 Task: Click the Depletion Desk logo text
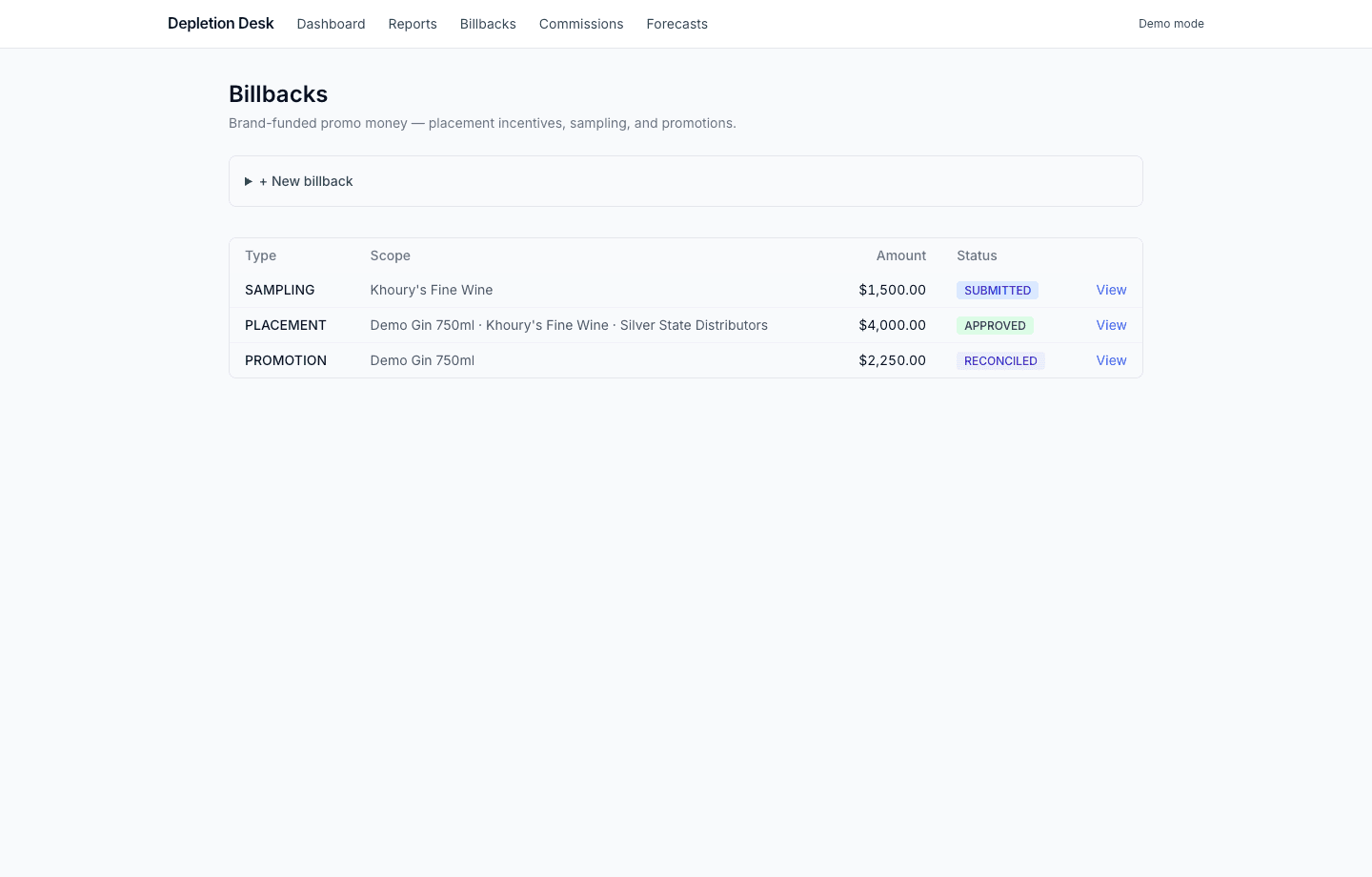click(220, 24)
